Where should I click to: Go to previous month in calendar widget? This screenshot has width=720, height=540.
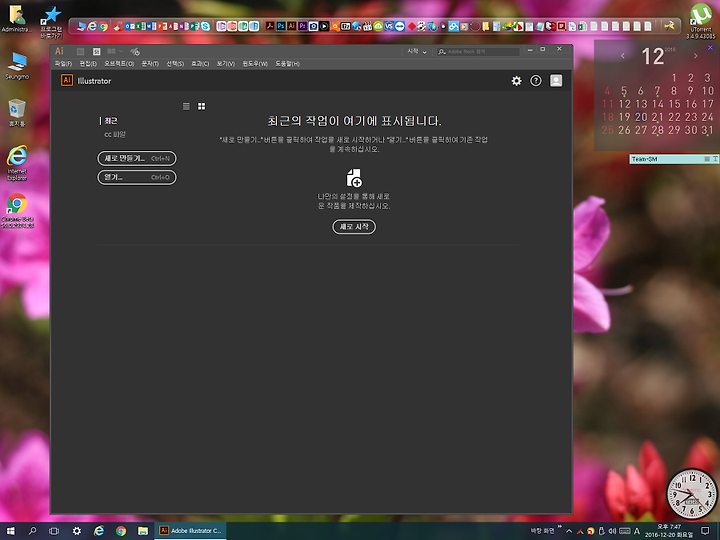pyautogui.click(x=623, y=56)
